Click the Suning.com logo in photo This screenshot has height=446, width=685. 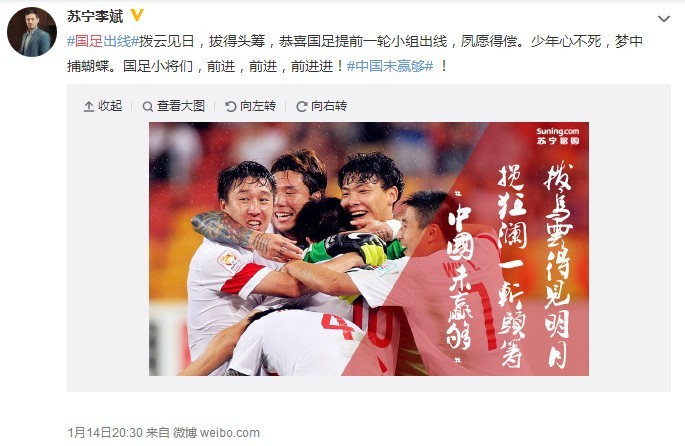click(x=557, y=135)
